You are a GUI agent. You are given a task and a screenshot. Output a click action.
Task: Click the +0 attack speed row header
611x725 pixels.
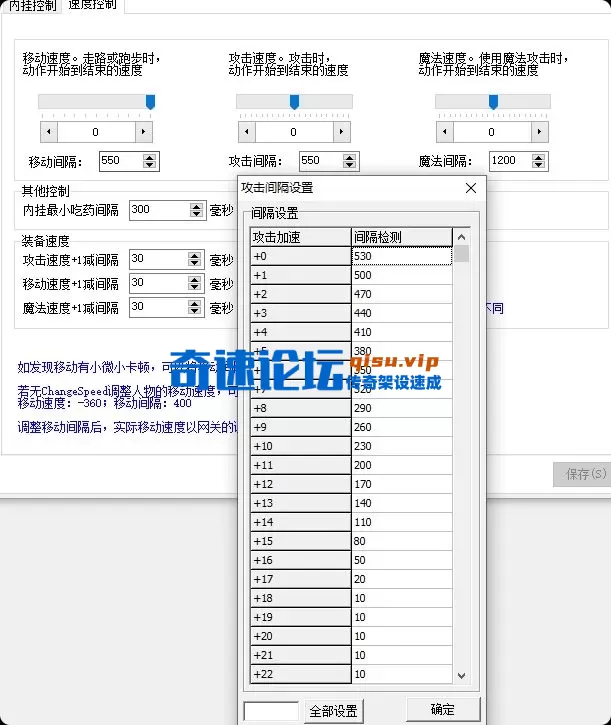click(301, 256)
